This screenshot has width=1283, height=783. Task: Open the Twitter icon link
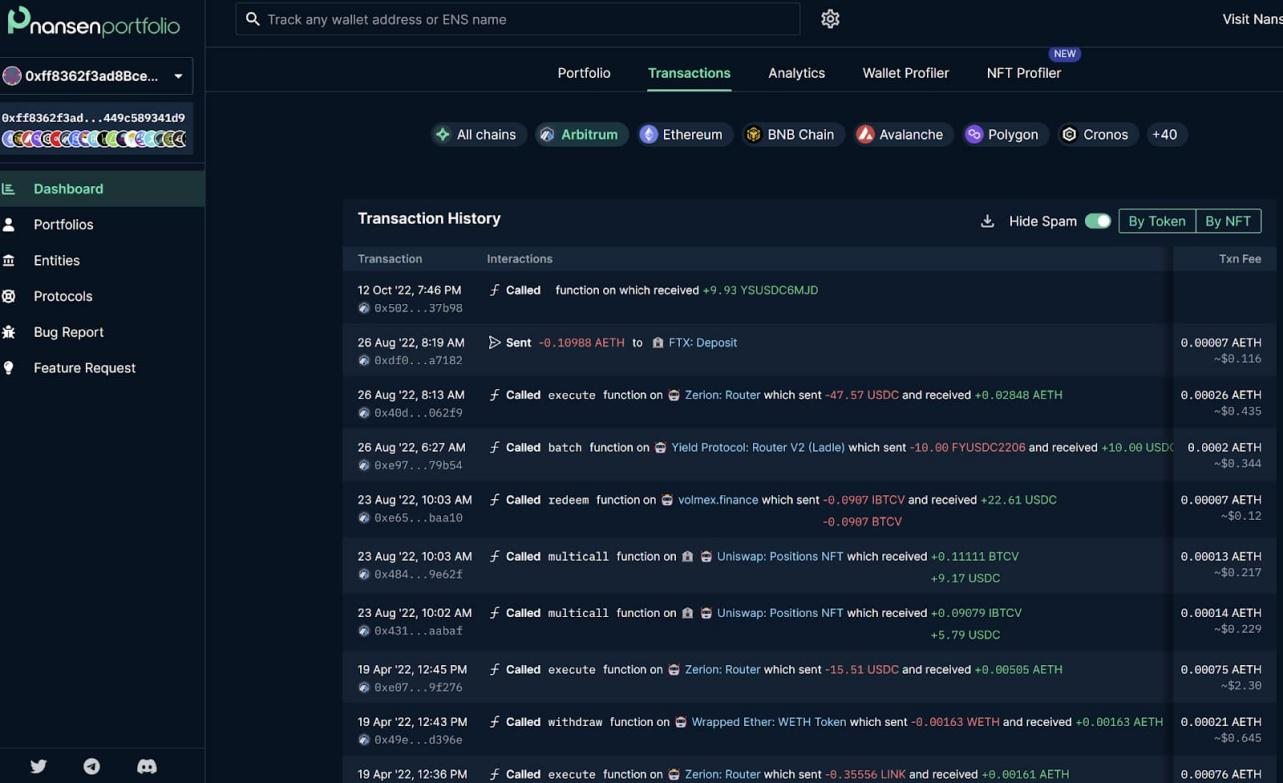coord(38,766)
